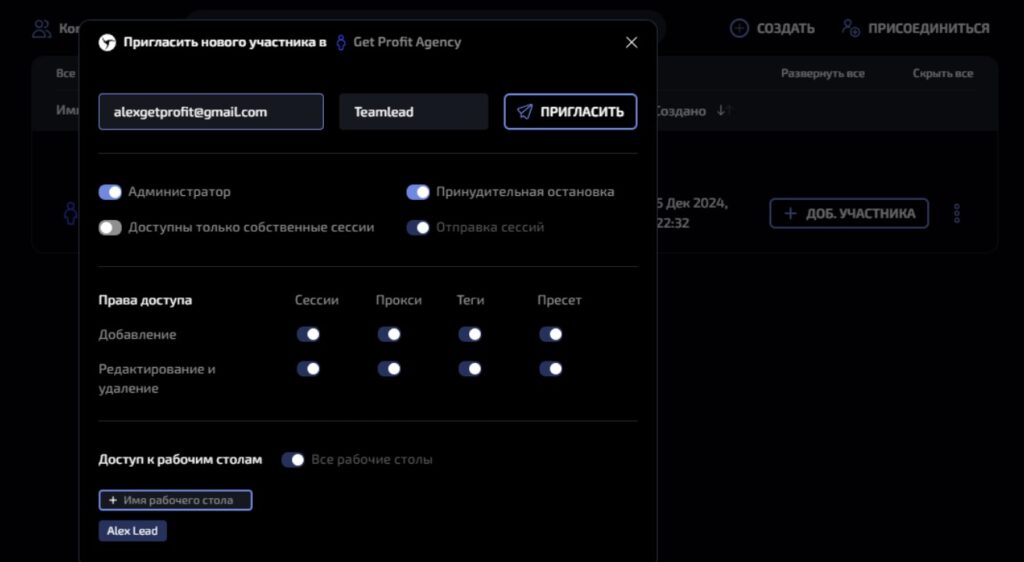Image resolution: width=1024 pixels, height=562 pixels.
Task: Toggle Добавление permission for Пресет
Action: coord(551,334)
